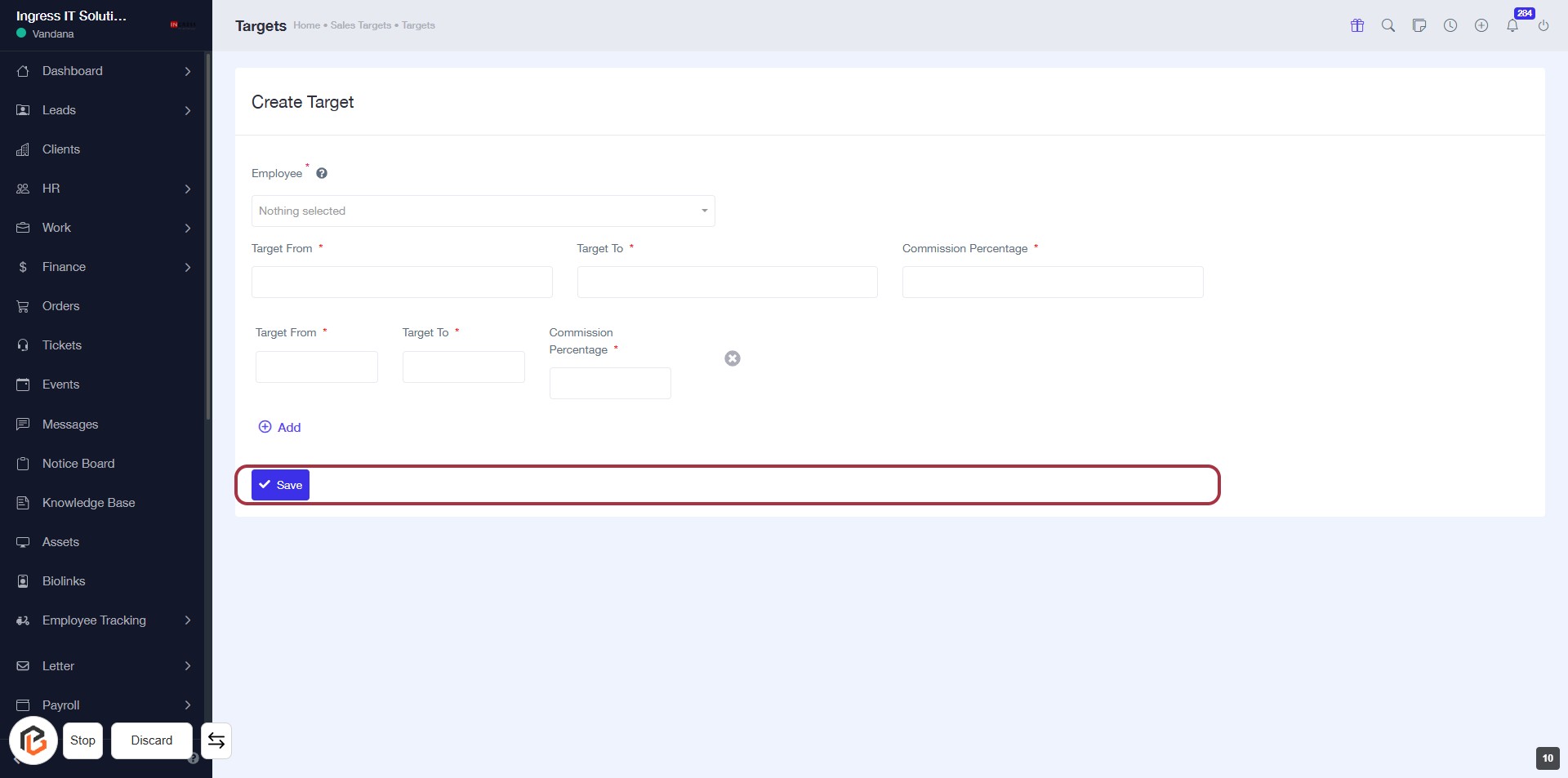This screenshot has width=1568, height=778.
Task: Click the clock timer icon
Action: pyautogui.click(x=1450, y=25)
